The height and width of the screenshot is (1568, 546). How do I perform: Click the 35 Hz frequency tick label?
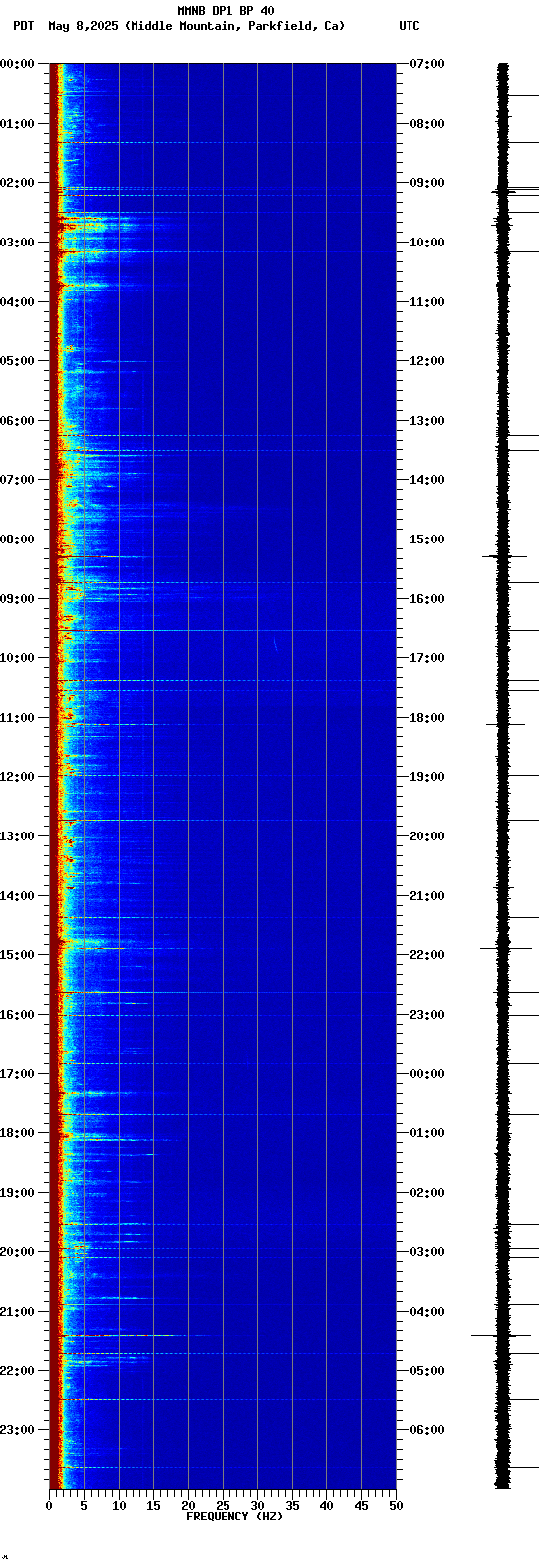292,1506
